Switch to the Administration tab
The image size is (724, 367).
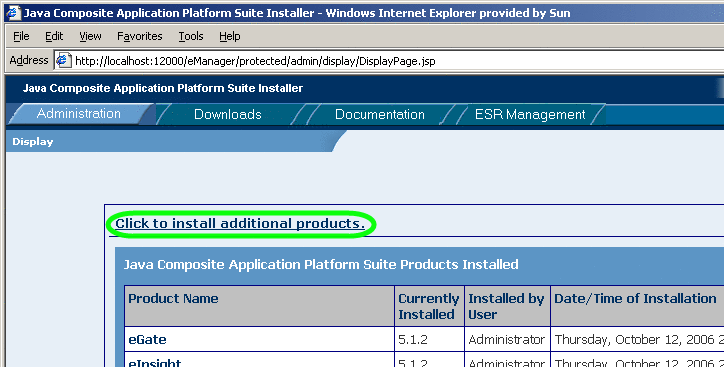pyautogui.click(x=79, y=114)
